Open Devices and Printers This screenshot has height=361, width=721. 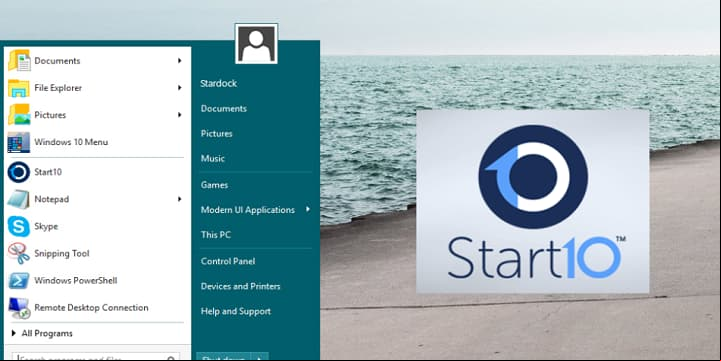[x=240, y=286]
